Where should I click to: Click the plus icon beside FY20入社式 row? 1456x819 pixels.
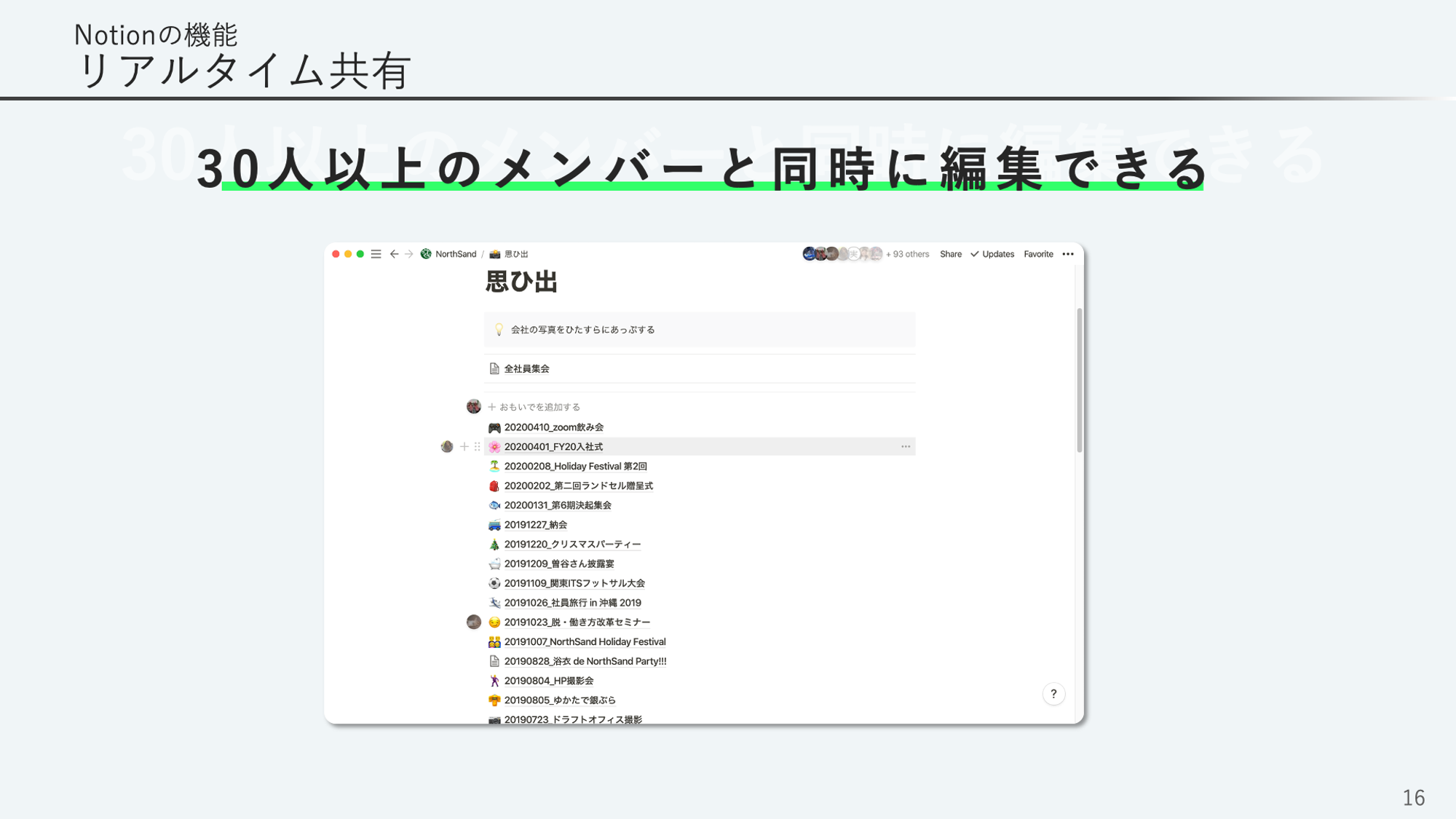tap(464, 446)
